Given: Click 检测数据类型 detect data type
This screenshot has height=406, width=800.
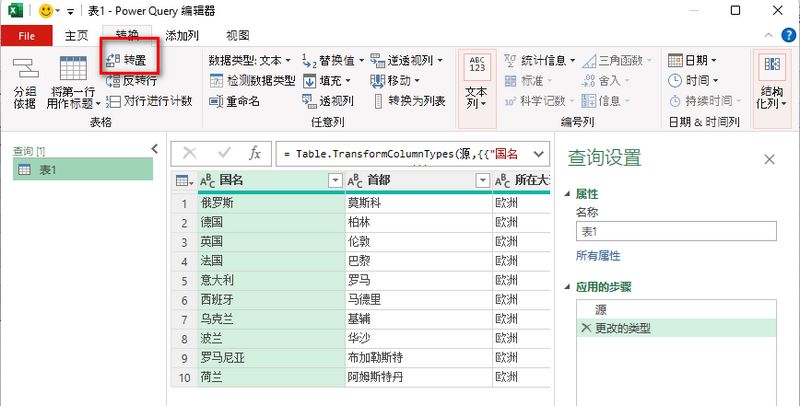Looking at the screenshot, I should click(253, 81).
